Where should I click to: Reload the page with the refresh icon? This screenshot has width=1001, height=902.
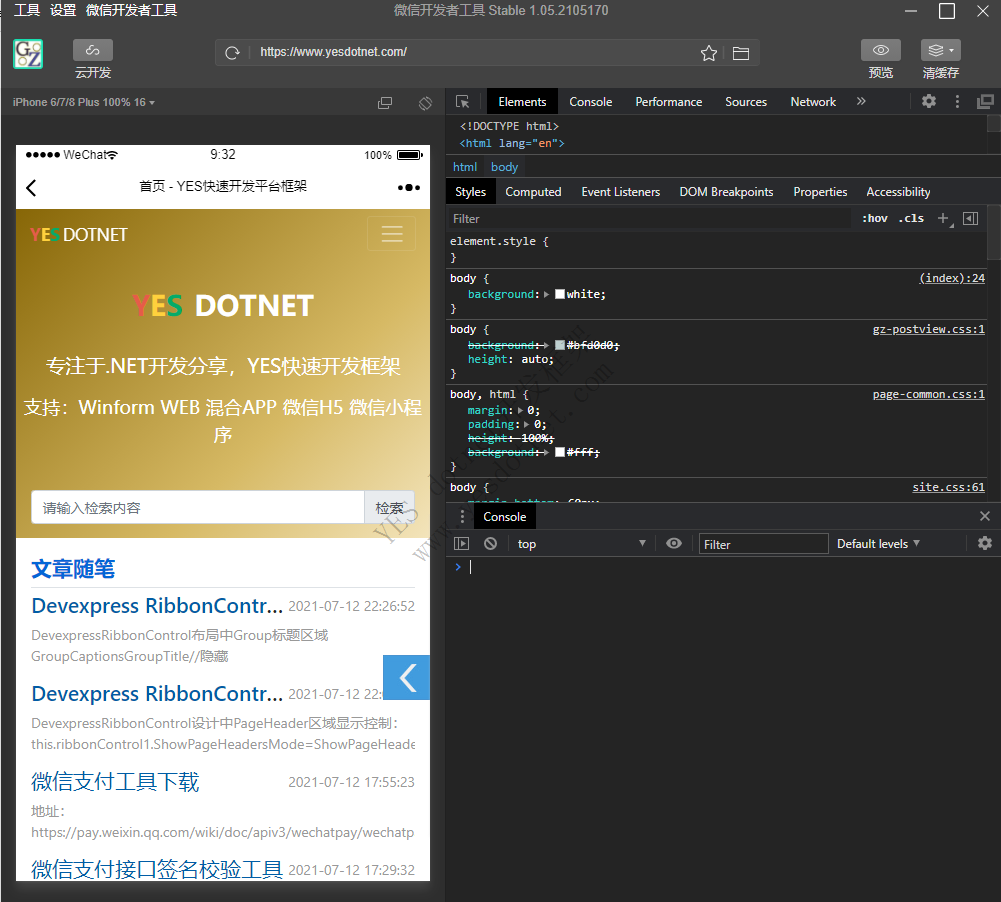point(232,53)
